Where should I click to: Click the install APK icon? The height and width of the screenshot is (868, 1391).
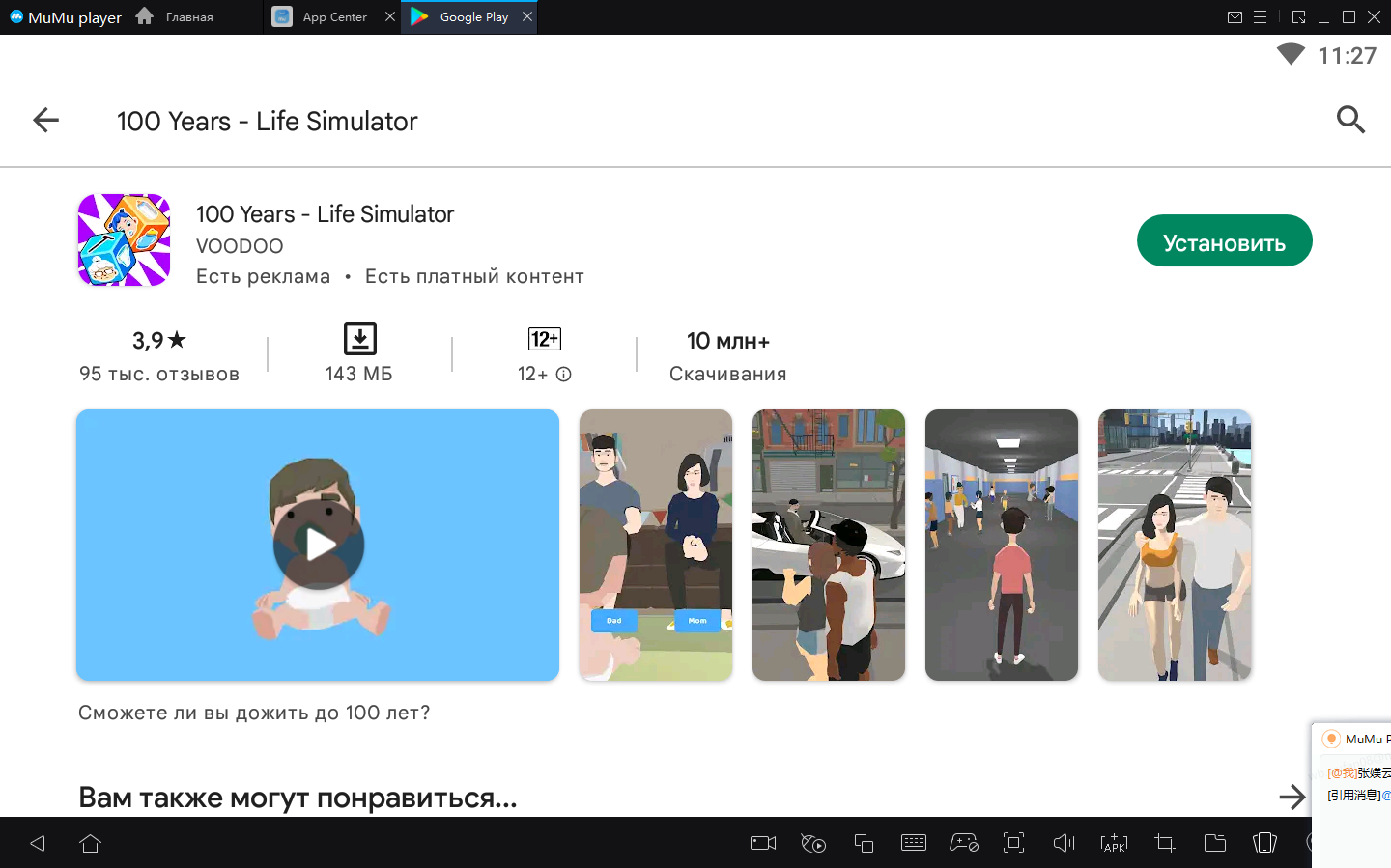click(x=1114, y=843)
